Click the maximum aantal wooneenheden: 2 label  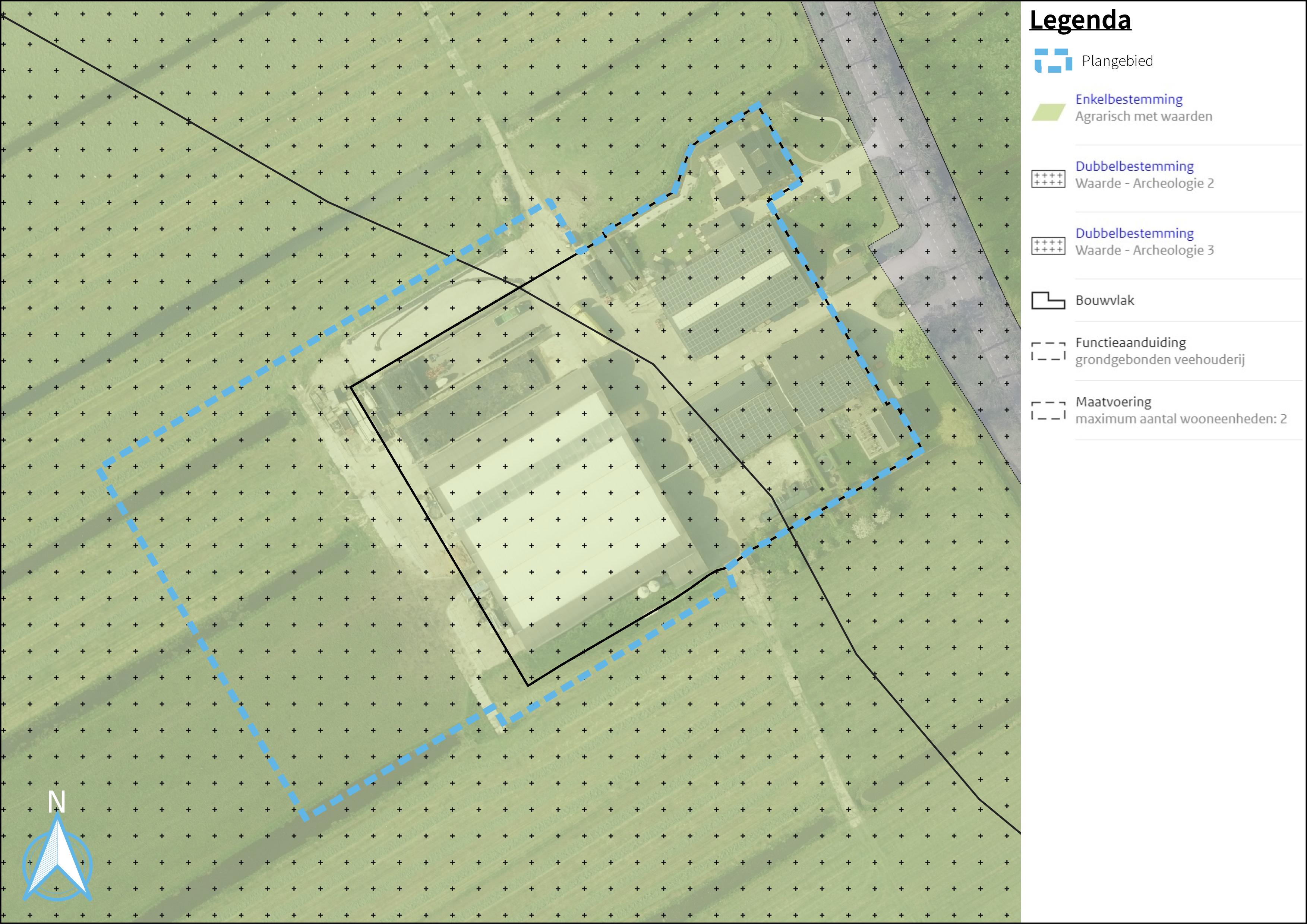1181,419
